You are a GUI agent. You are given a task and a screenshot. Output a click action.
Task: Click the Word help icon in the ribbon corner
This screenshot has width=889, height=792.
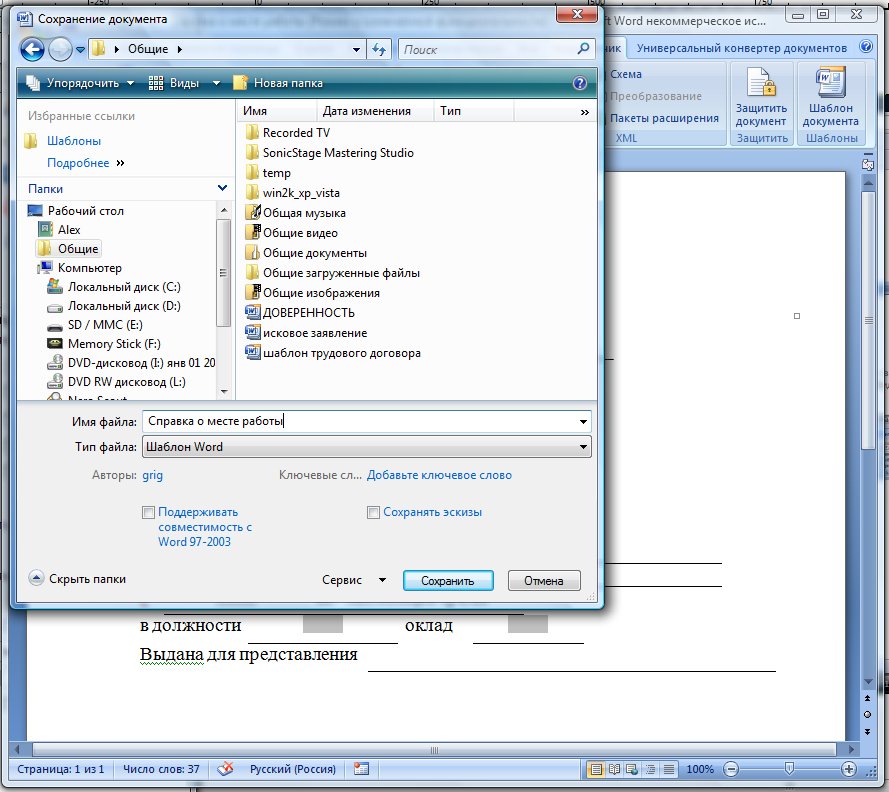[866, 46]
